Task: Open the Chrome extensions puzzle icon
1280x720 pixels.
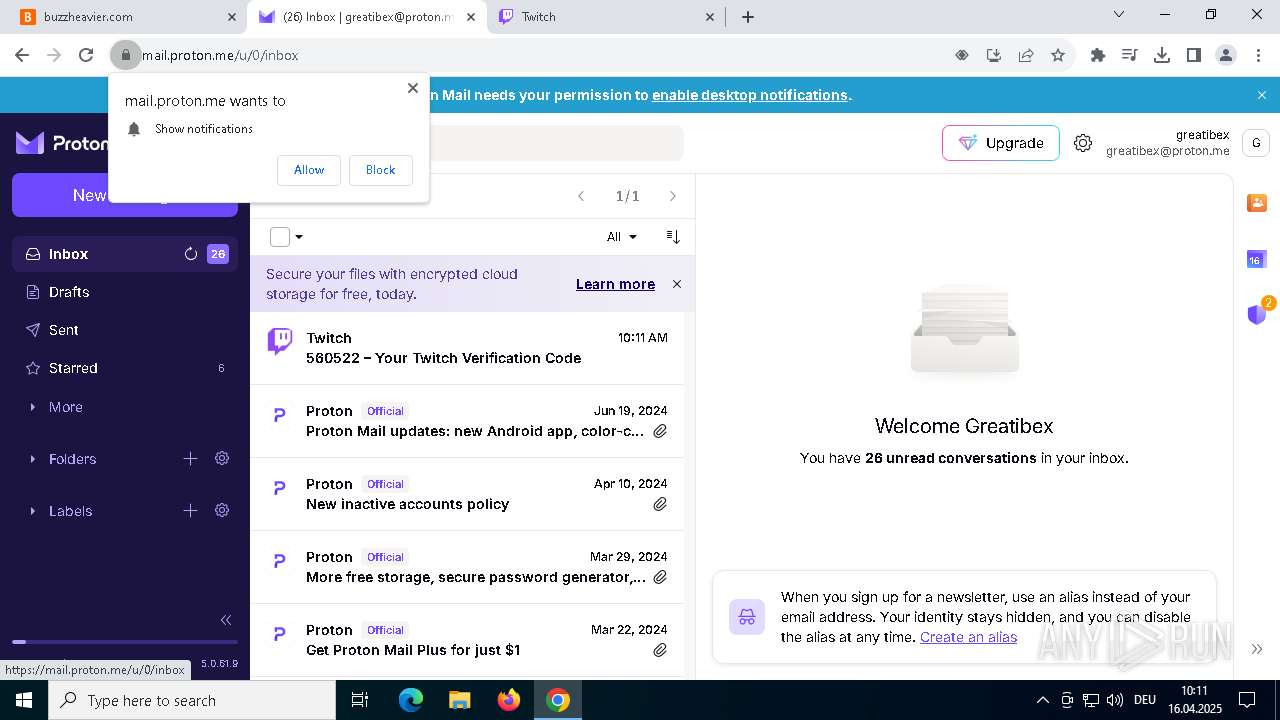Action: pyautogui.click(x=1098, y=55)
